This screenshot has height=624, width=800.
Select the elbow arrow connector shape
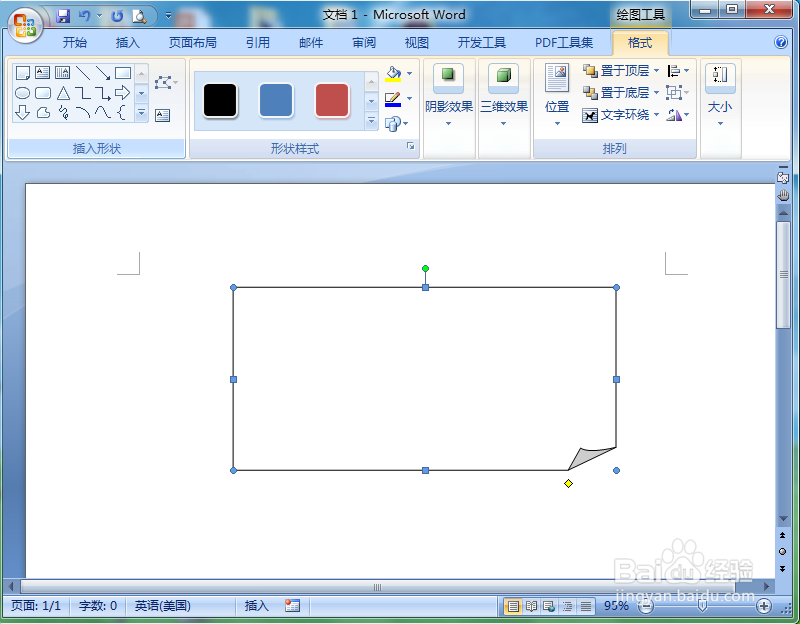(x=103, y=93)
